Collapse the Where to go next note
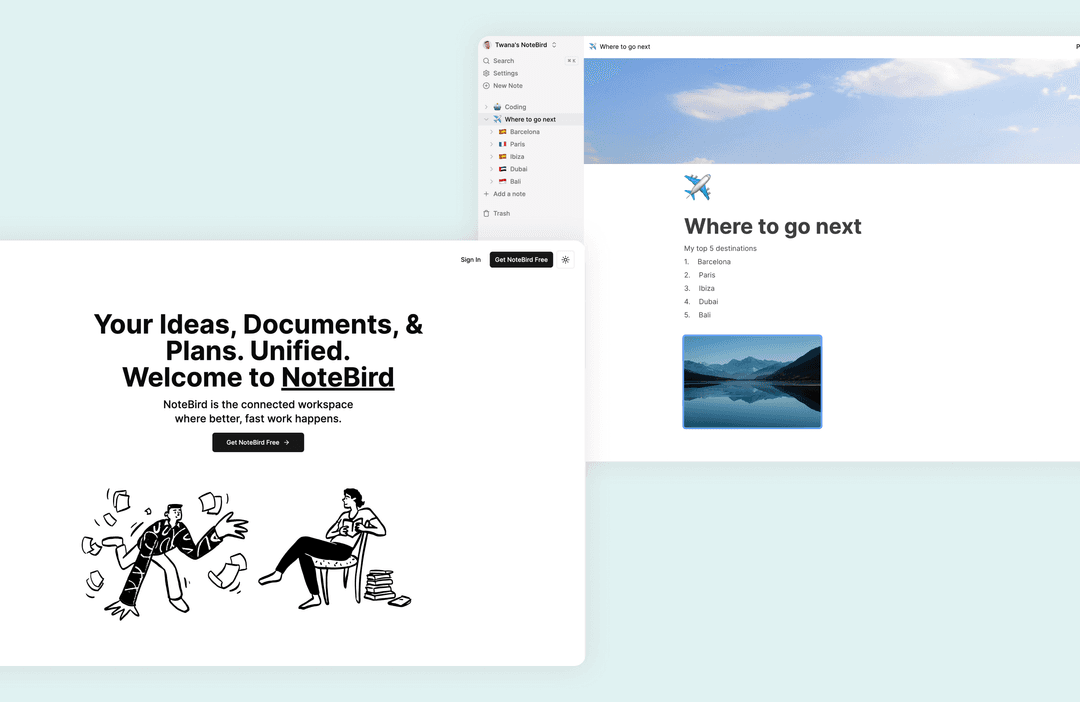1080x702 pixels. click(487, 119)
